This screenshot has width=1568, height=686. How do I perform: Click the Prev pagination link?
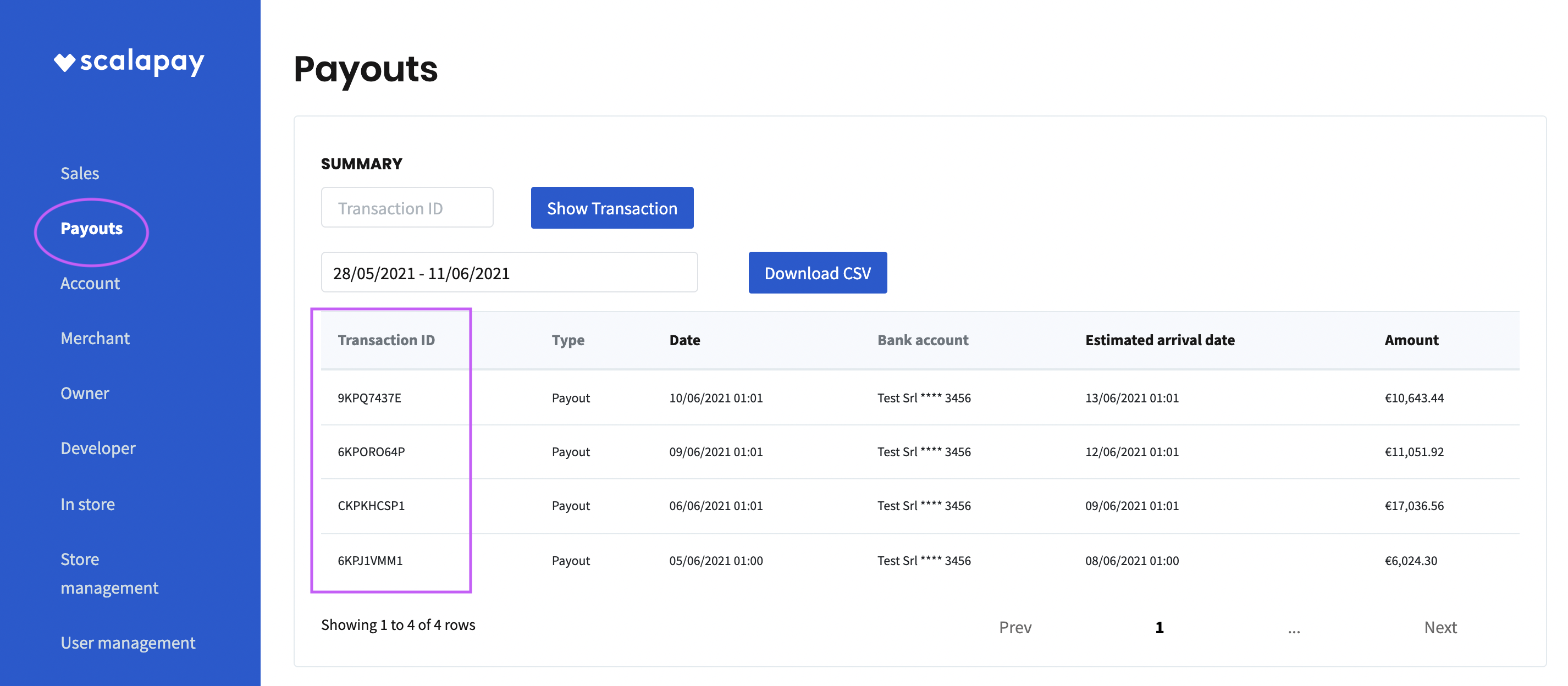pos(1015,628)
